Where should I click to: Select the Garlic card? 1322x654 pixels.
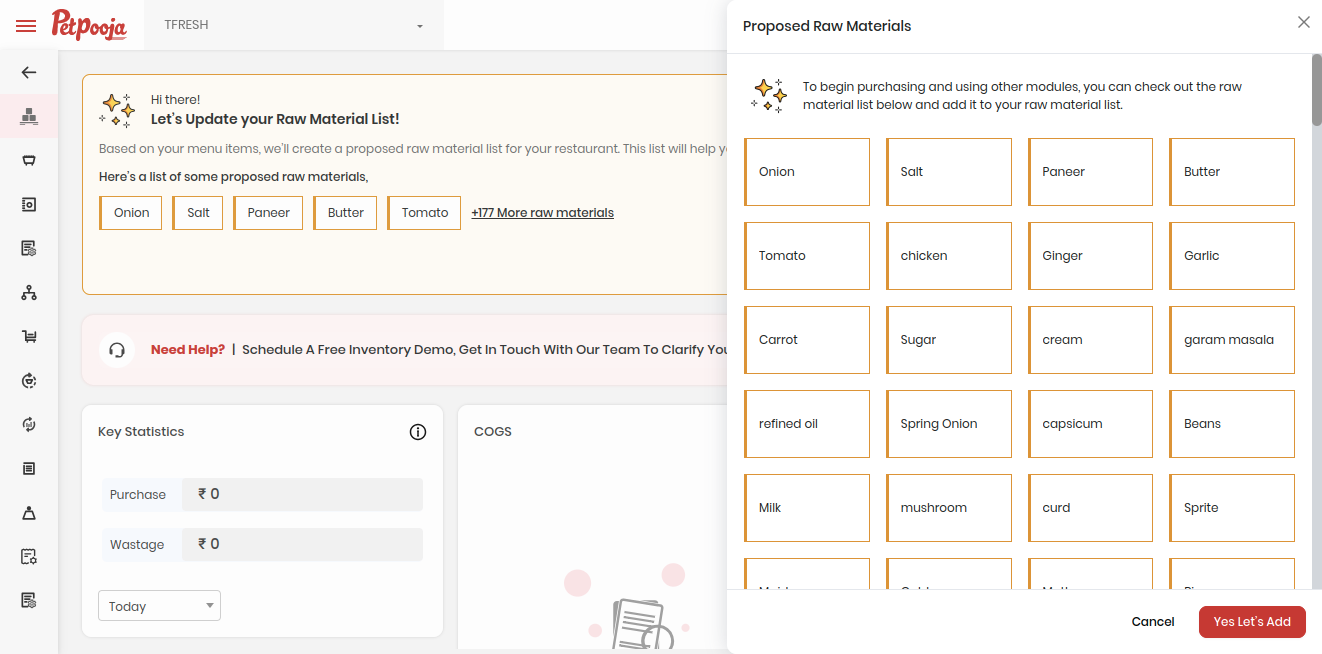coord(1232,256)
